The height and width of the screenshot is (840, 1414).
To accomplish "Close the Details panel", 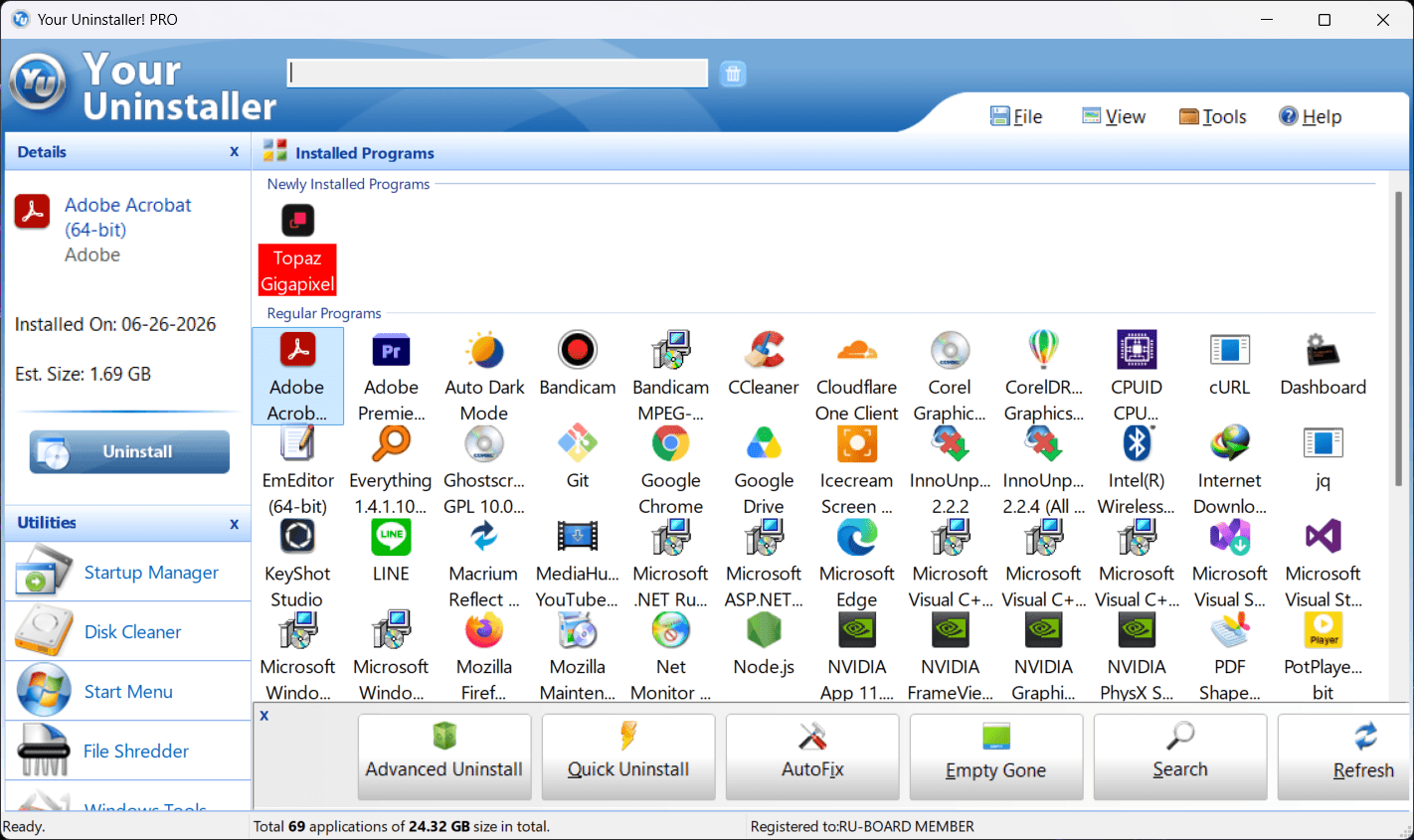I will click(235, 151).
